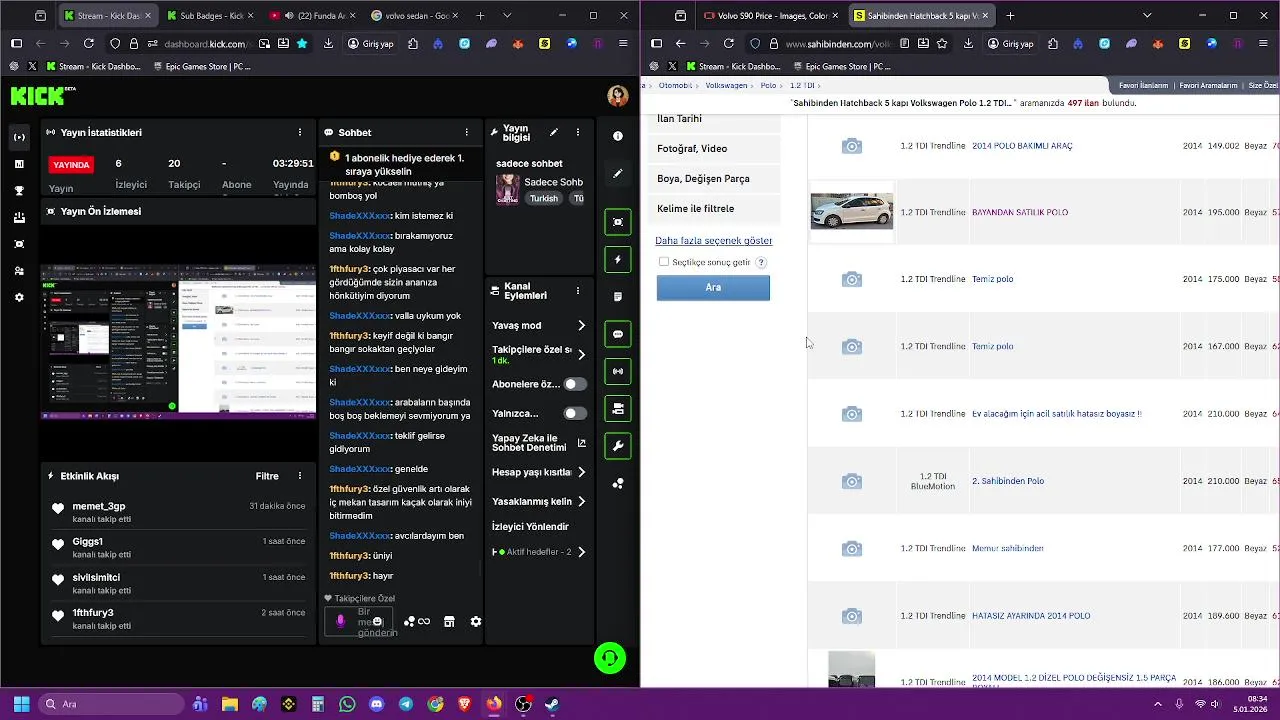The height and width of the screenshot is (720, 1280).
Task: Open green headset support button
Action: (610, 658)
